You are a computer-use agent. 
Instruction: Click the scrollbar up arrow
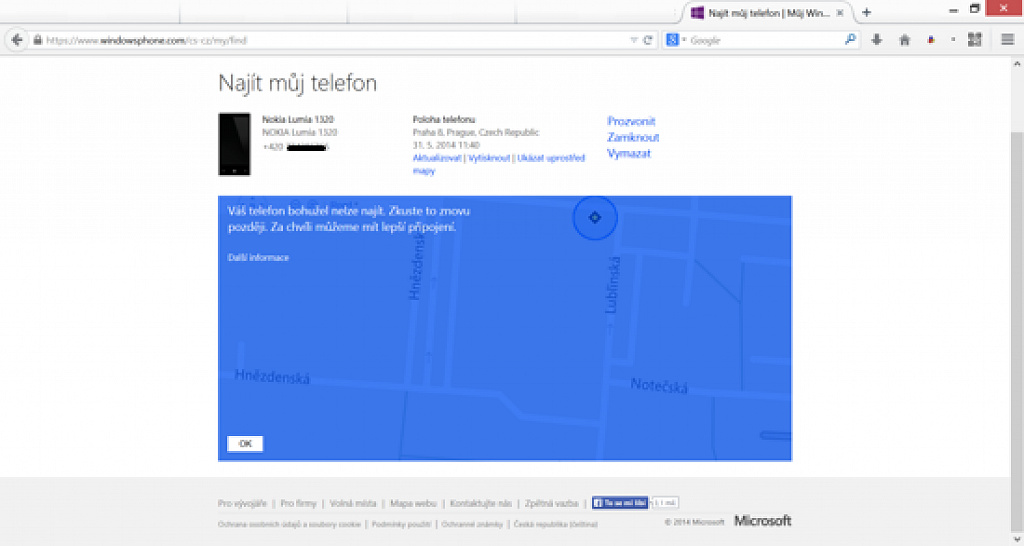[x=1017, y=64]
